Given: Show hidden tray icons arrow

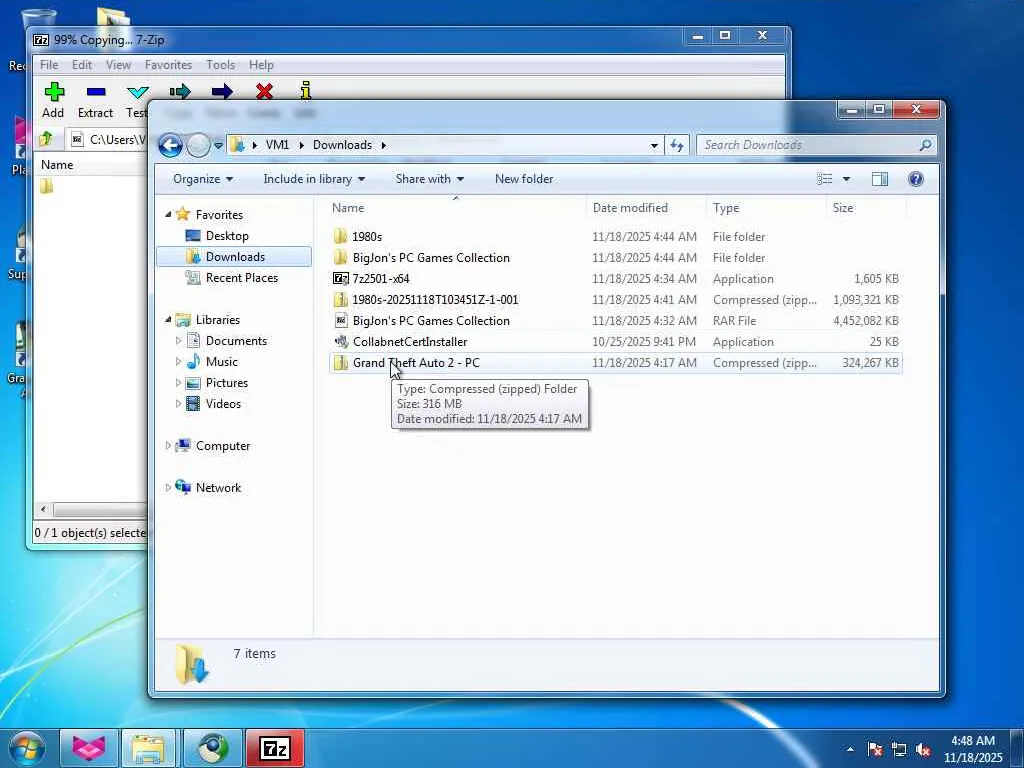Looking at the screenshot, I should click(x=850, y=750).
